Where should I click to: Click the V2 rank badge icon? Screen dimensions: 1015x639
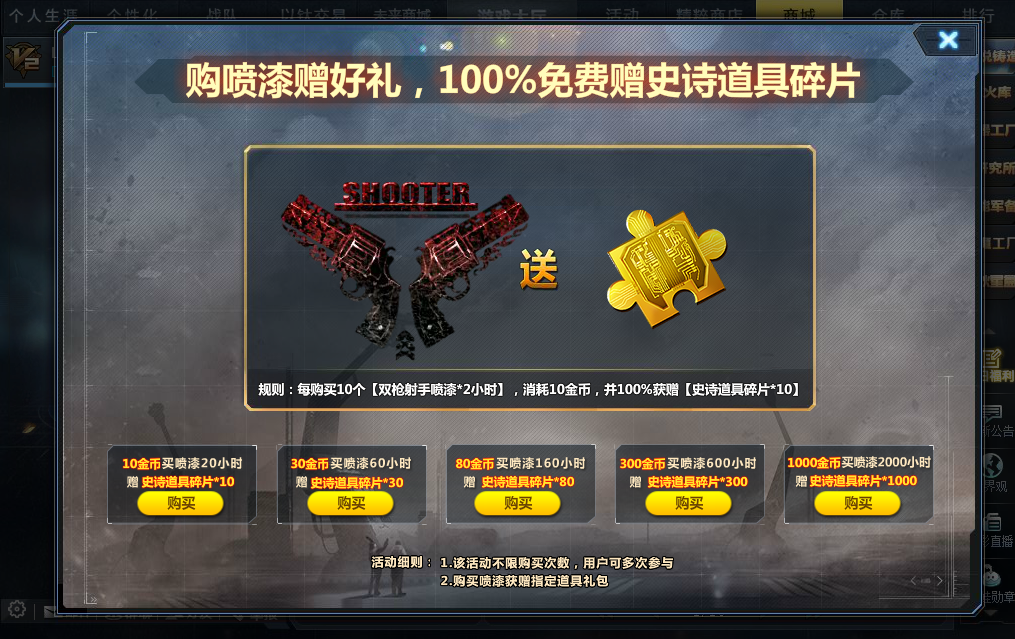click(23, 60)
